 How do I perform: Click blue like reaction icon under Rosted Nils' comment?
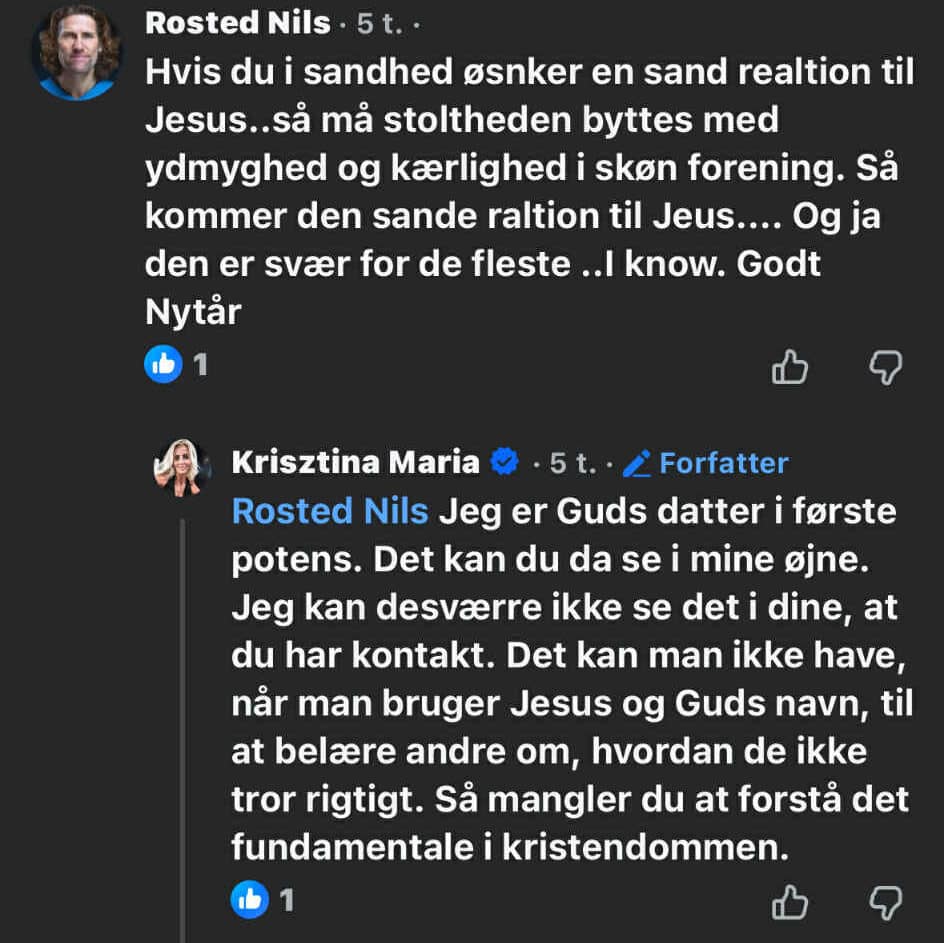click(162, 365)
